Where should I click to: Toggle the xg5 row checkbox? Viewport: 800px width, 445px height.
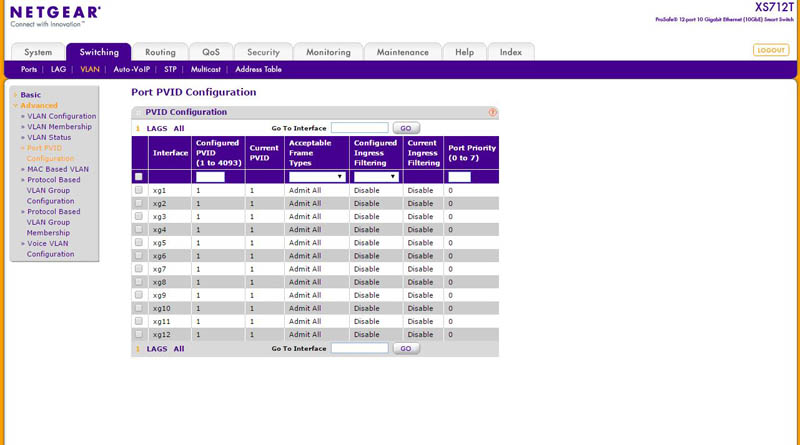(x=139, y=243)
